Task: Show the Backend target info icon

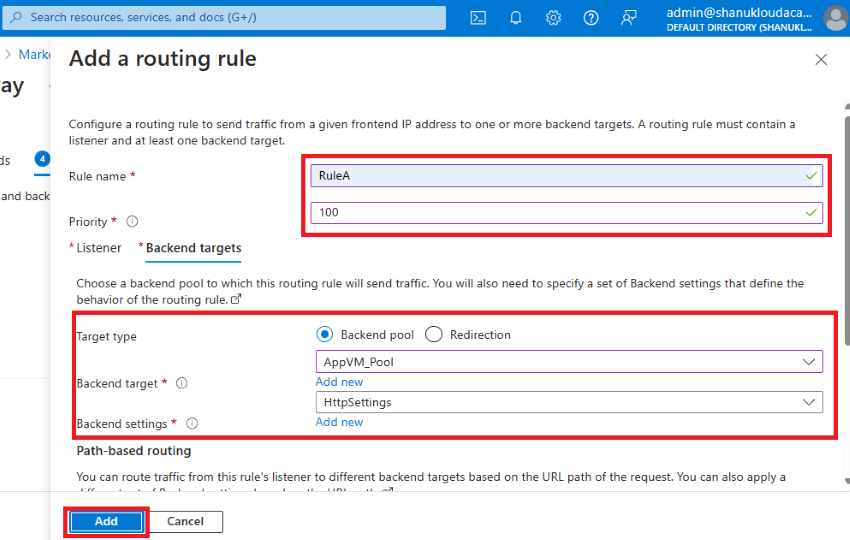Action: click(x=182, y=383)
